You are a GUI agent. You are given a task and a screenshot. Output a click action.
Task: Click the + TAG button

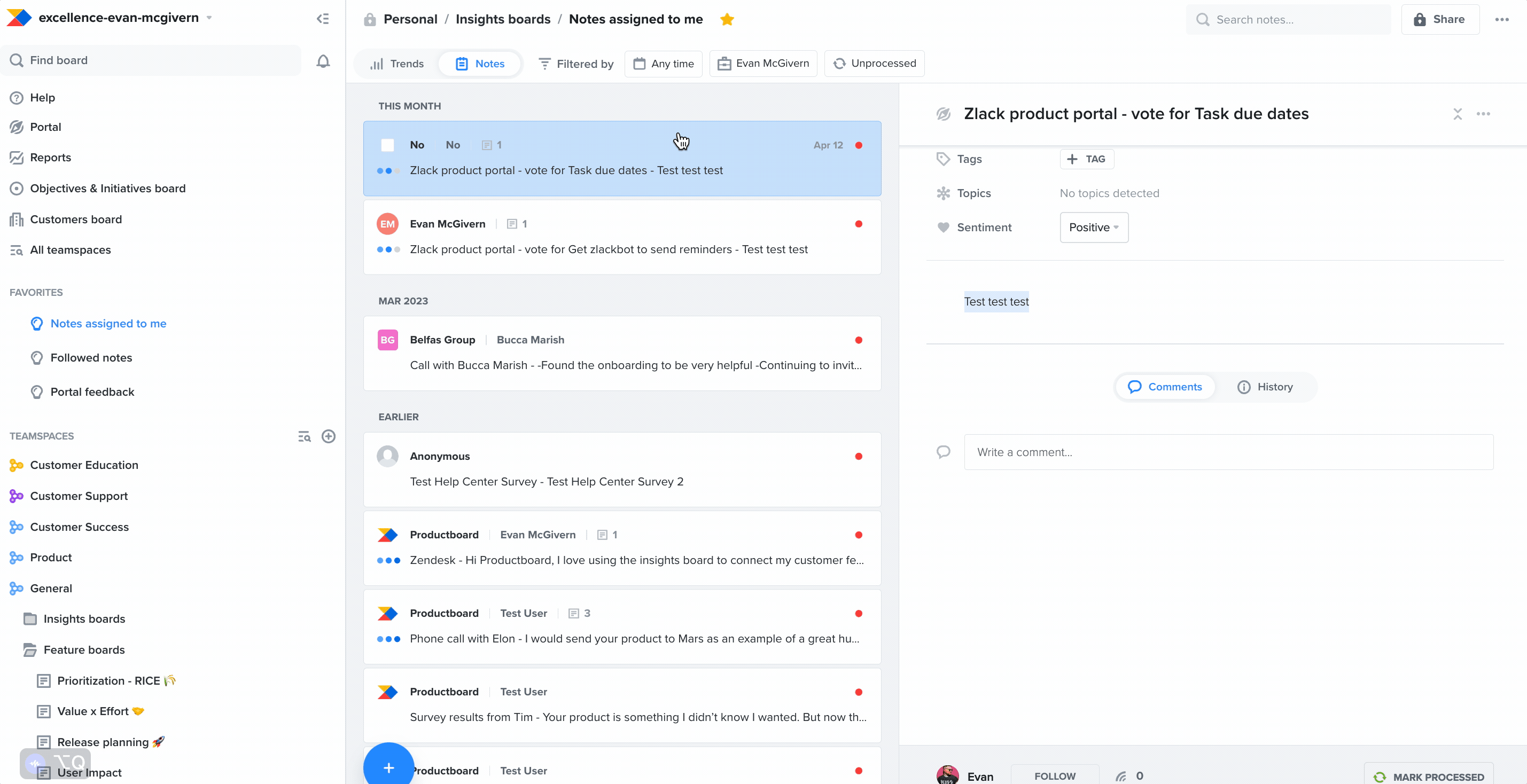1087,159
